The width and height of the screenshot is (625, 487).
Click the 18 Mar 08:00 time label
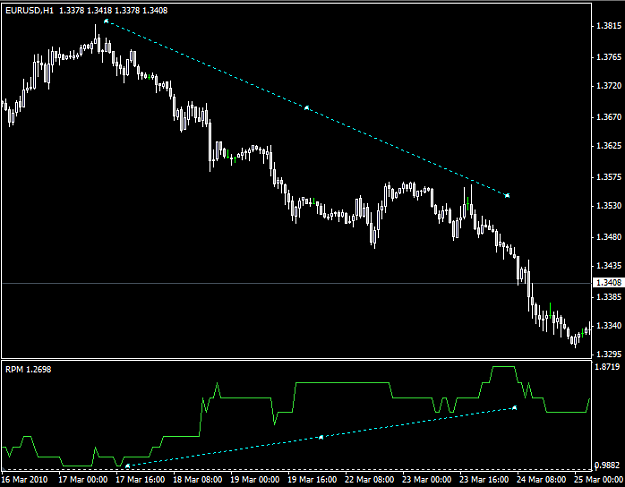[198, 479]
